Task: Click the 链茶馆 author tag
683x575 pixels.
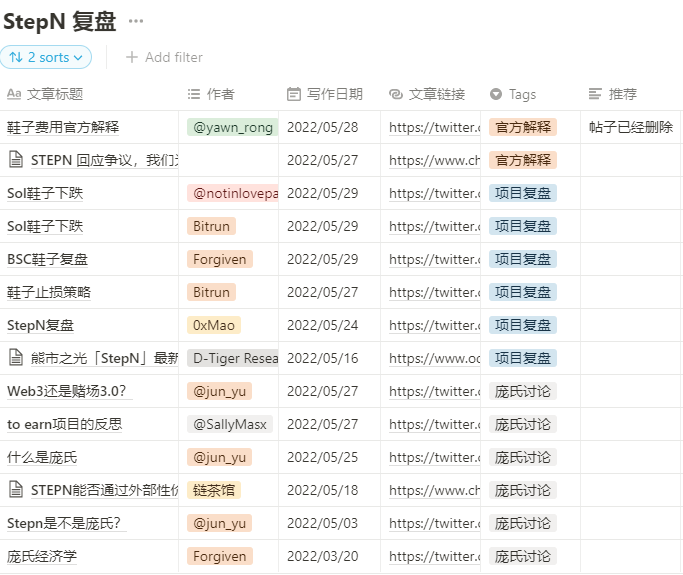Action: [214, 490]
